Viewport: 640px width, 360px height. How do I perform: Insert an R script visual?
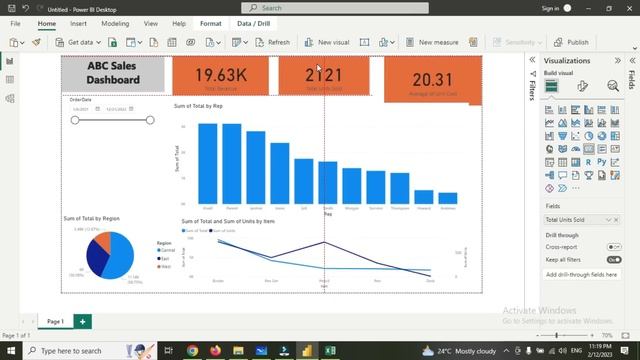click(589, 162)
